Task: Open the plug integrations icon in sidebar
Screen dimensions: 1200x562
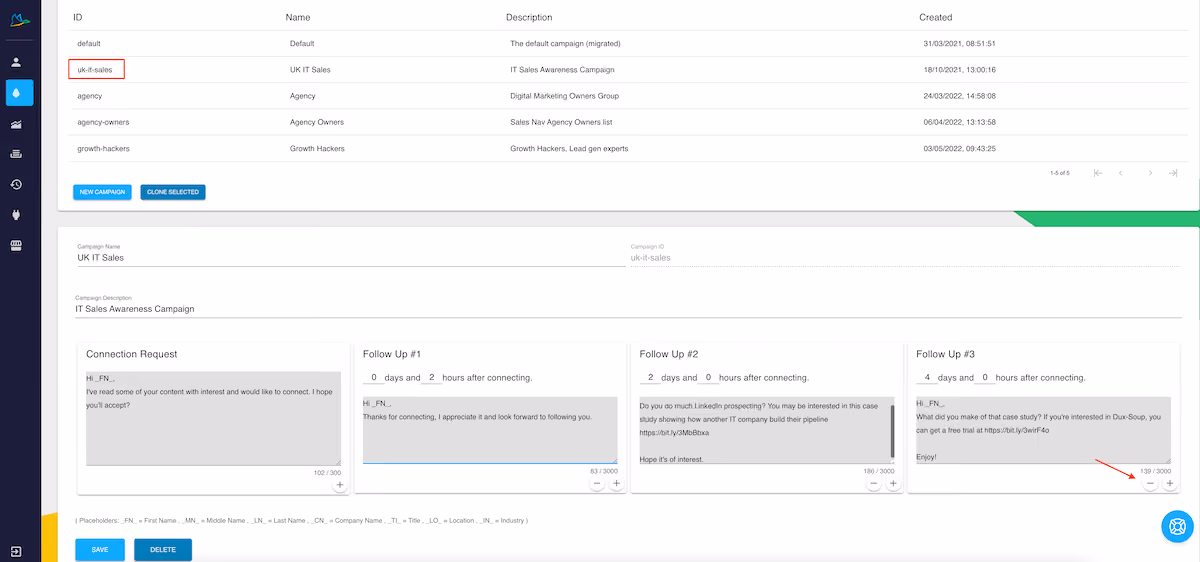Action: pyautogui.click(x=17, y=215)
